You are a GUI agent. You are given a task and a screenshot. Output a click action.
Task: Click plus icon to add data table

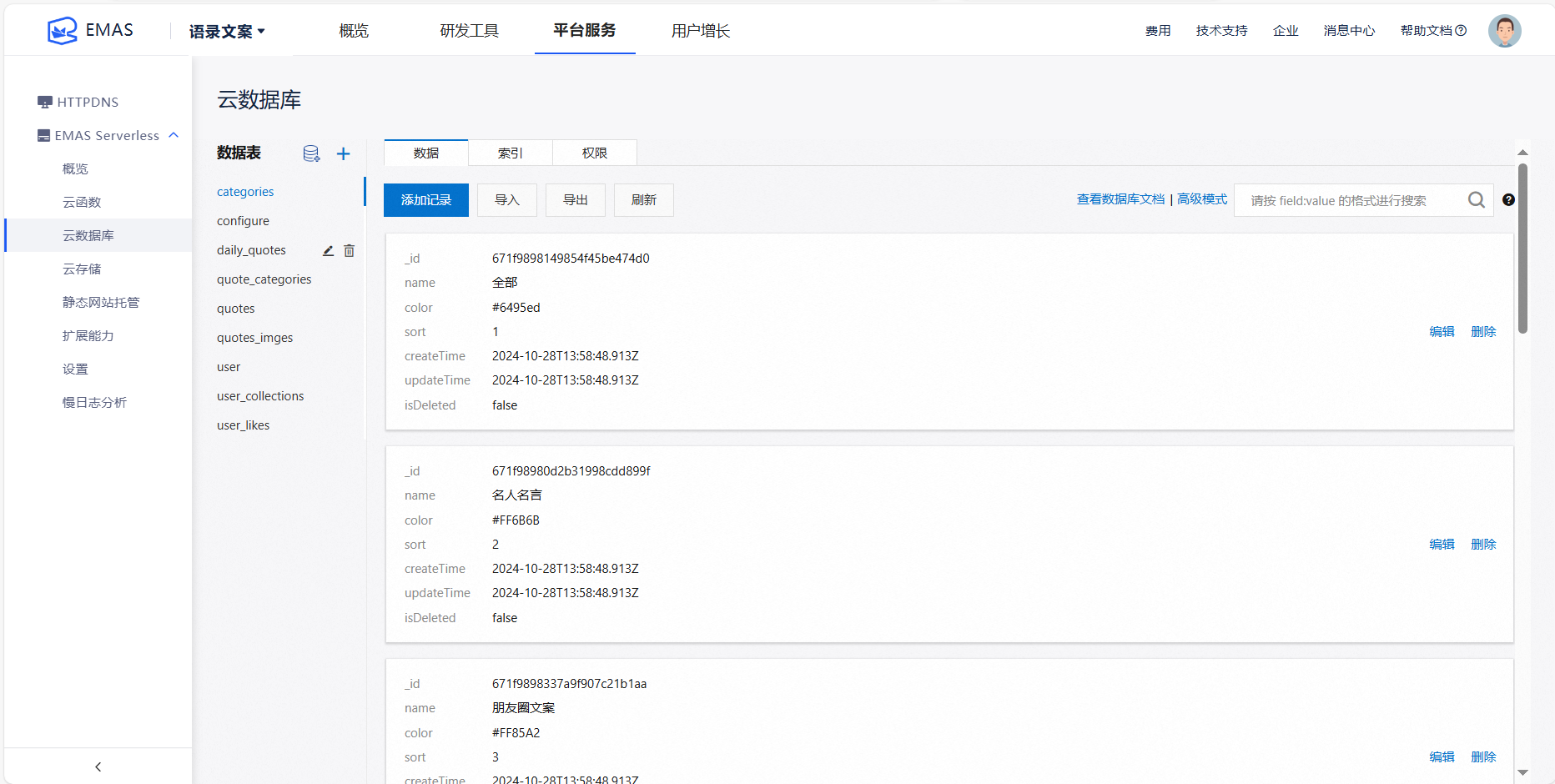[x=343, y=153]
